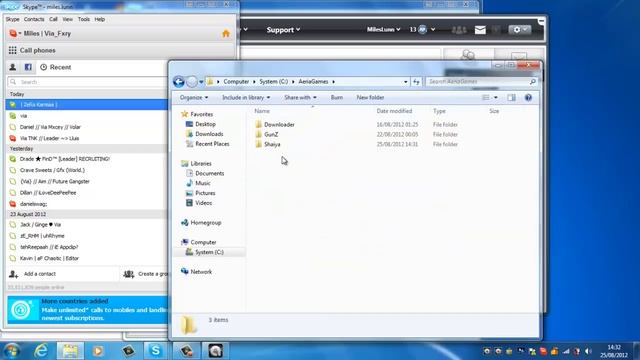Refresh the AeriaGames folder view

(416, 82)
